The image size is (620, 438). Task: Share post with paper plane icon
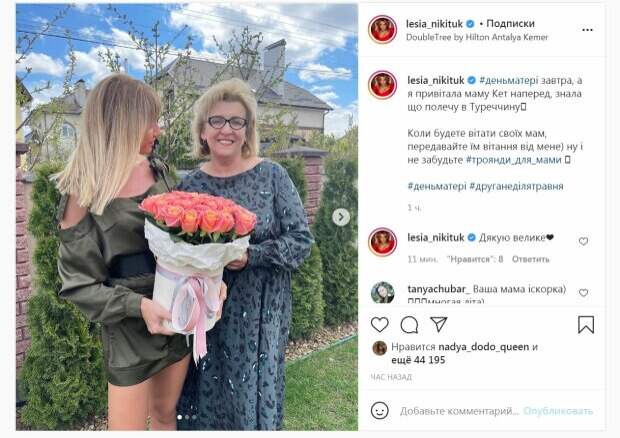(439, 324)
